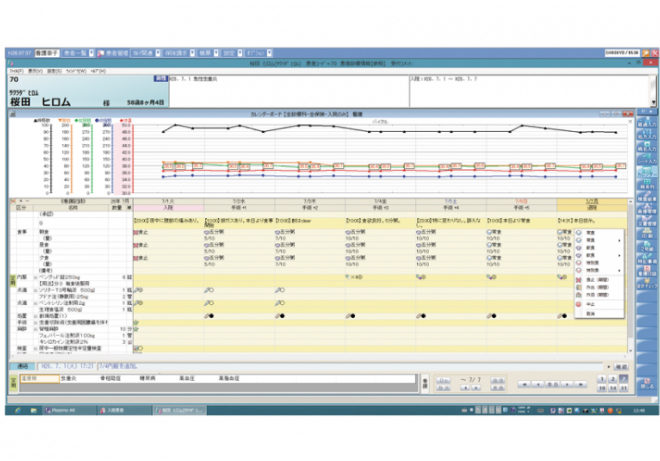
Task: Set display range with the 14 button
Action: pos(613,388)
